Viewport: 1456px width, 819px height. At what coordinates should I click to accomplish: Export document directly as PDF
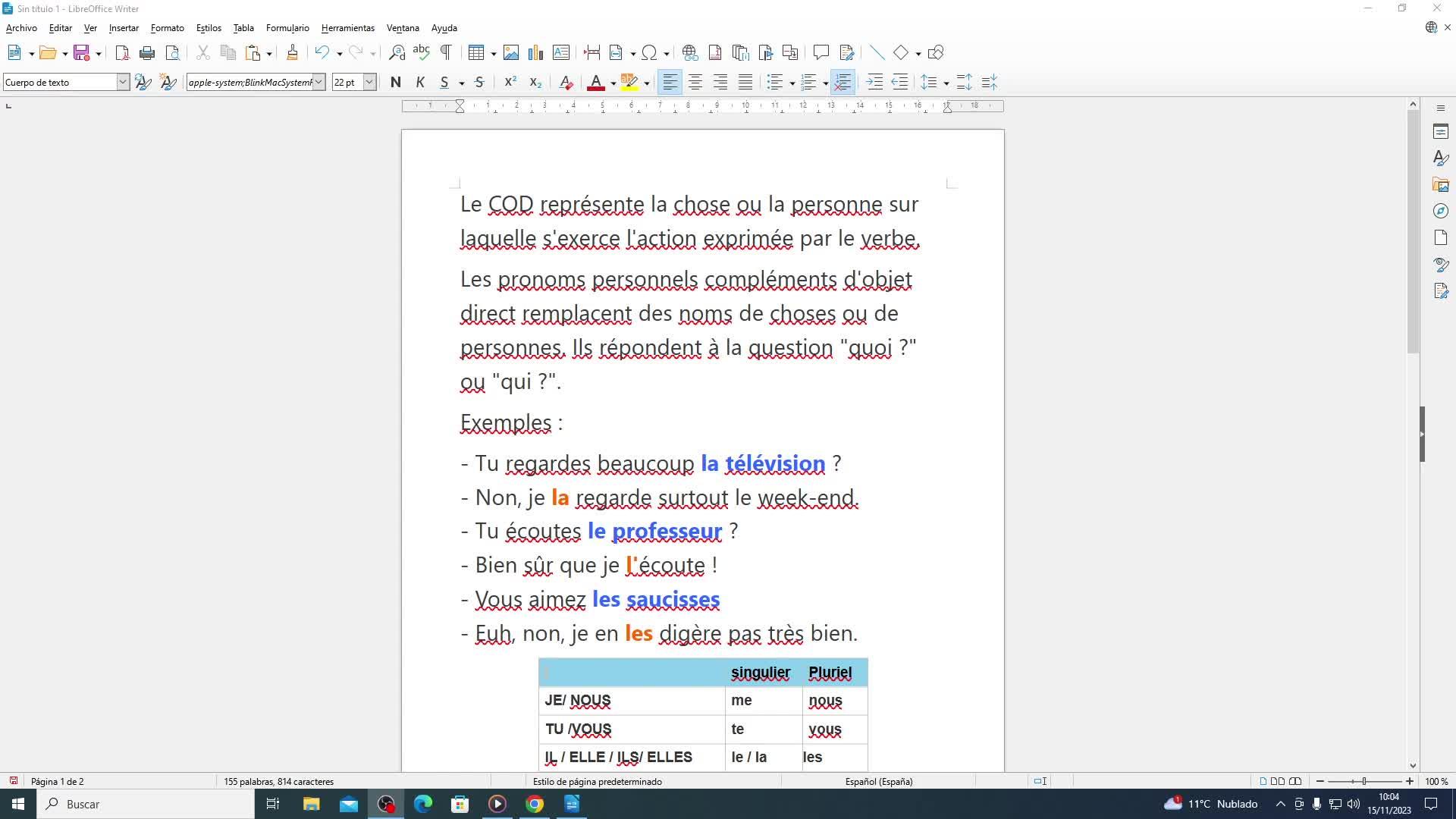(122, 53)
